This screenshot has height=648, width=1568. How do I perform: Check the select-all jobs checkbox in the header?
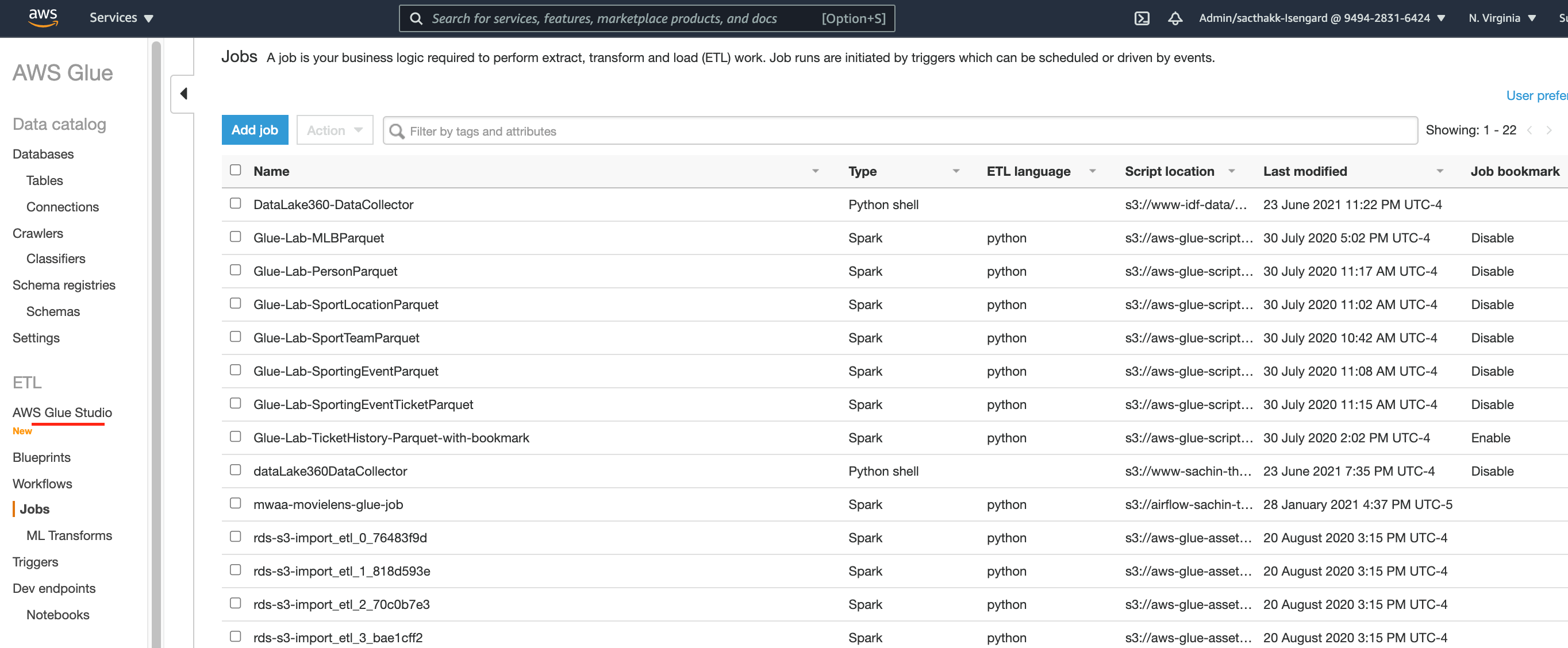(236, 171)
